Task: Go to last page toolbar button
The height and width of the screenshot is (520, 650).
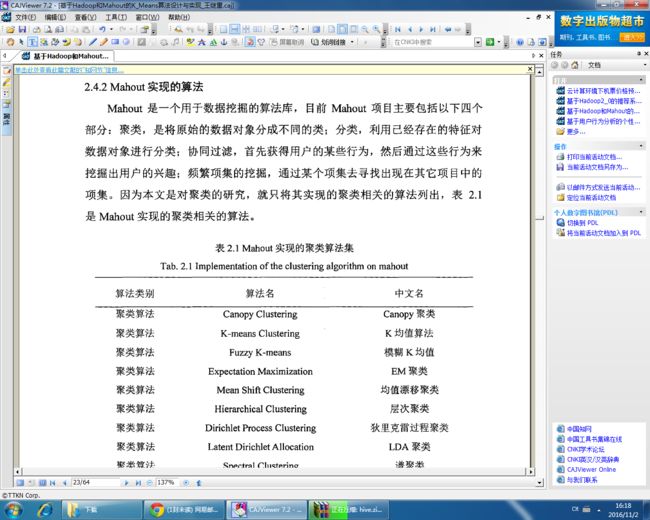Action: pyautogui.click(x=433, y=29)
